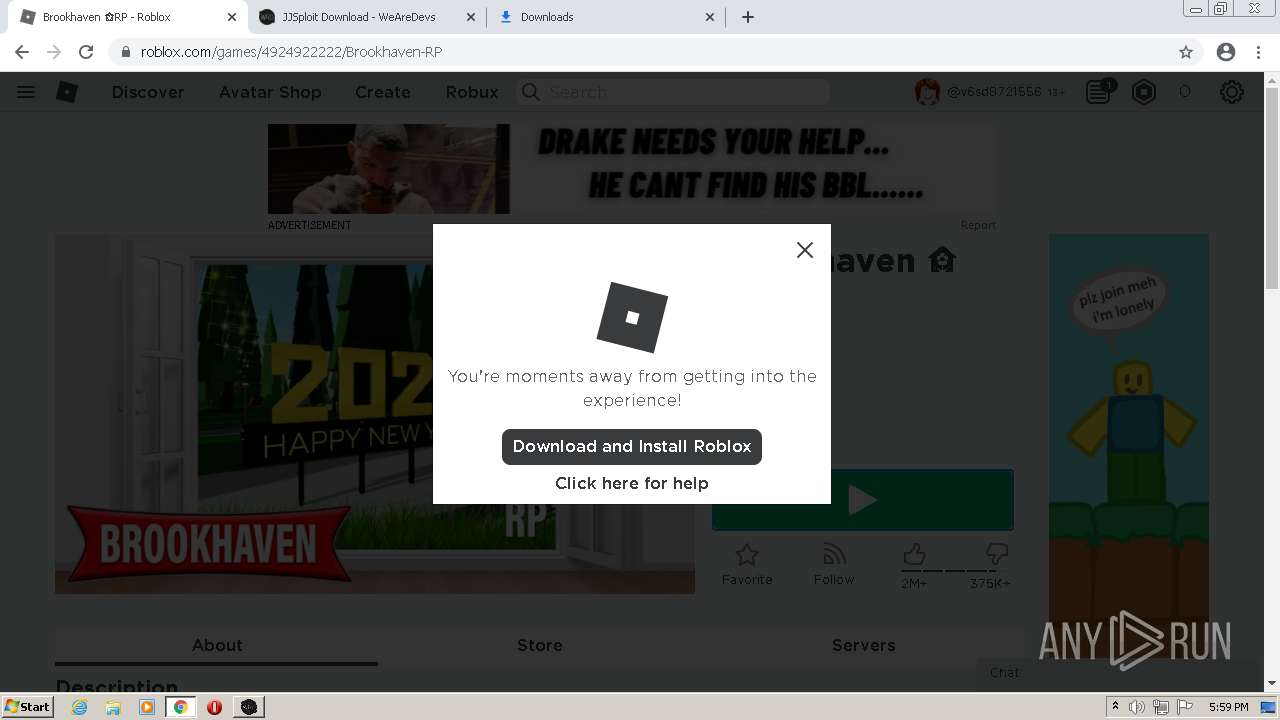Favorite the Brookhaven experience
The height and width of the screenshot is (720, 1280).
tap(747, 564)
